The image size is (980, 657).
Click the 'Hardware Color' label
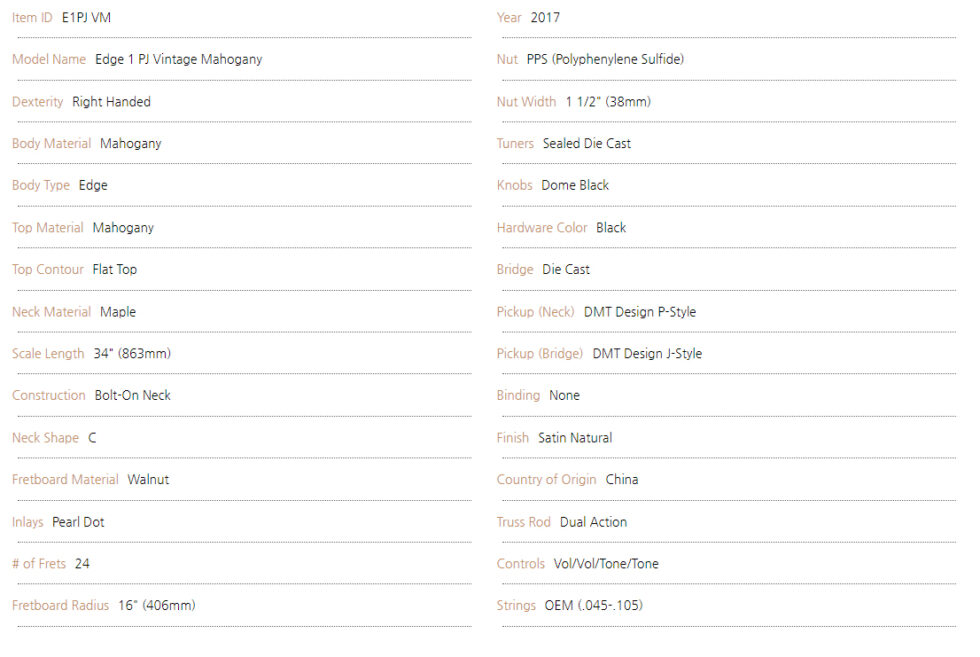[x=542, y=228]
